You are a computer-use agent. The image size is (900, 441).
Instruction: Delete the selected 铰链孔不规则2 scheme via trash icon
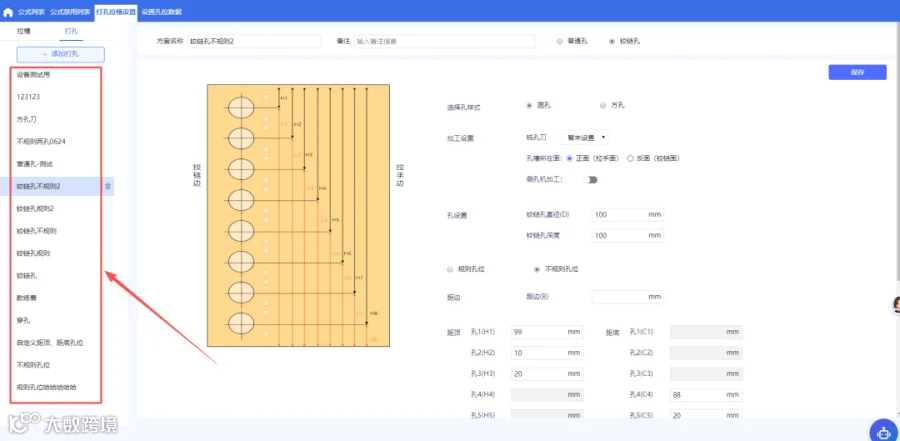tap(108, 186)
